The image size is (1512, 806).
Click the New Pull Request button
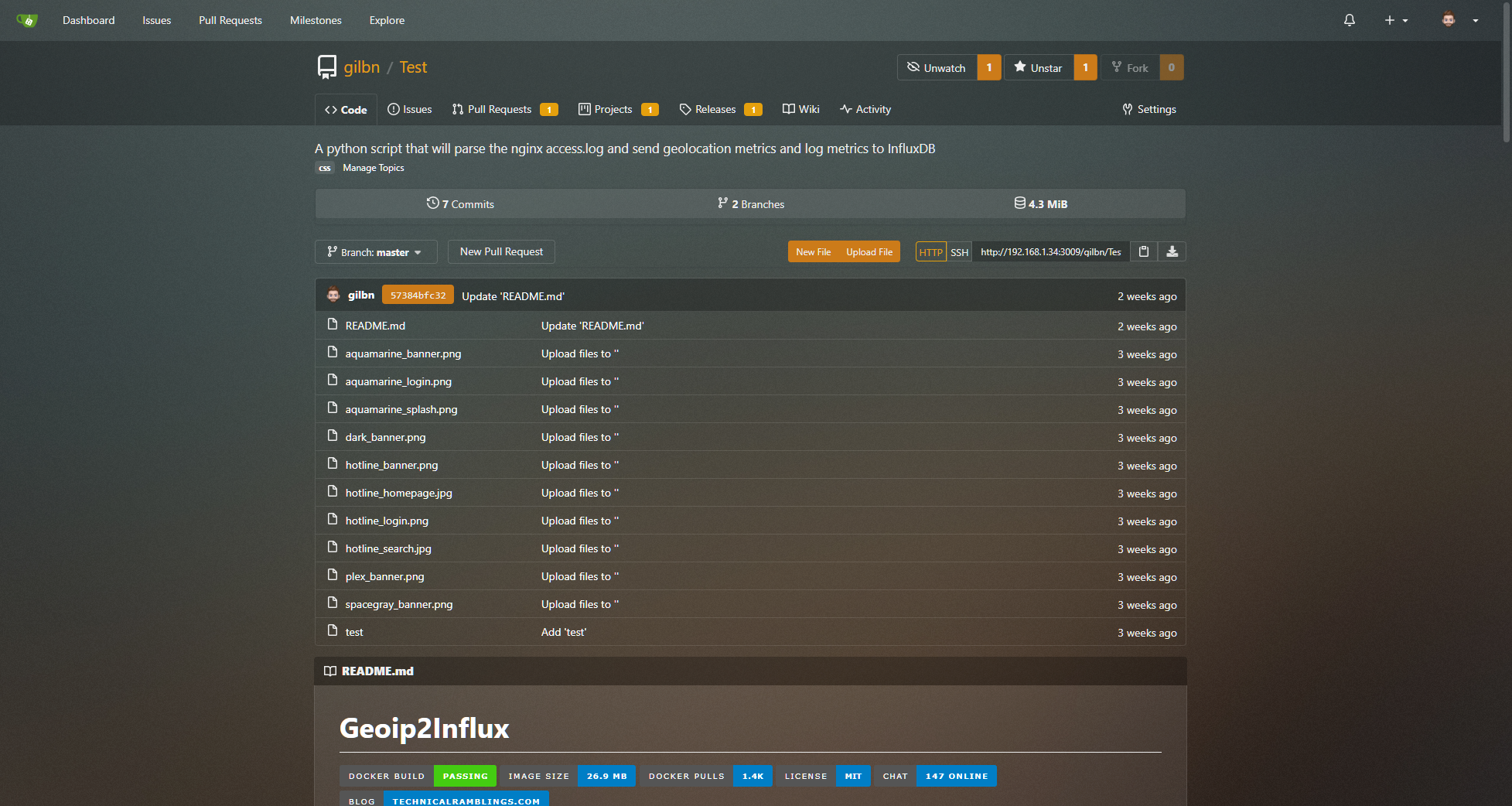pos(501,251)
